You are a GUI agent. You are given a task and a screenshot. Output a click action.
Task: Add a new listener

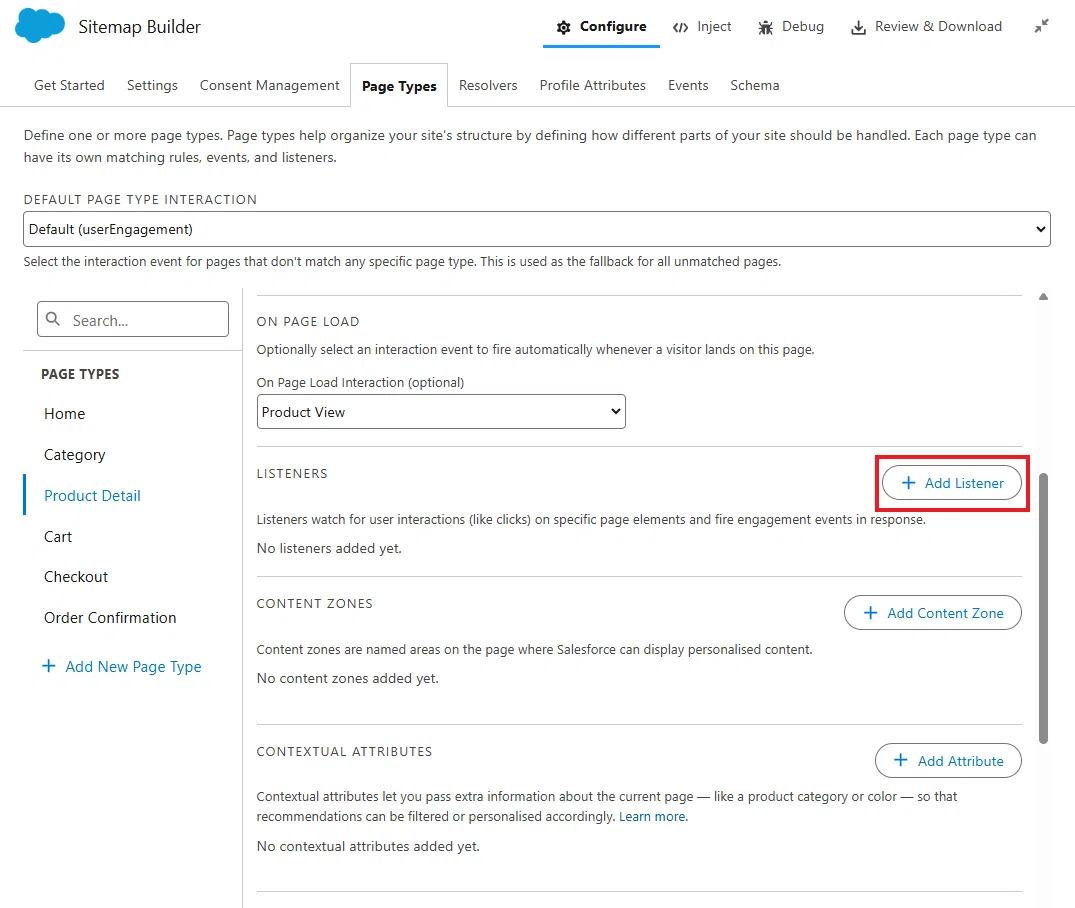952,483
